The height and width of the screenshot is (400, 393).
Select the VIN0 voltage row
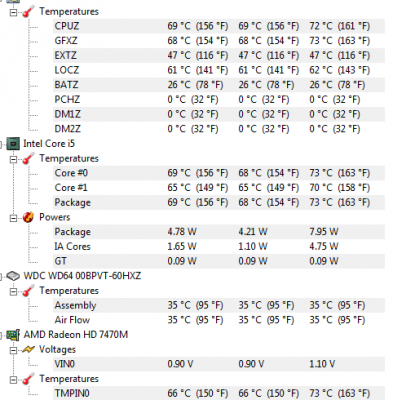pyautogui.click(x=219, y=364)
